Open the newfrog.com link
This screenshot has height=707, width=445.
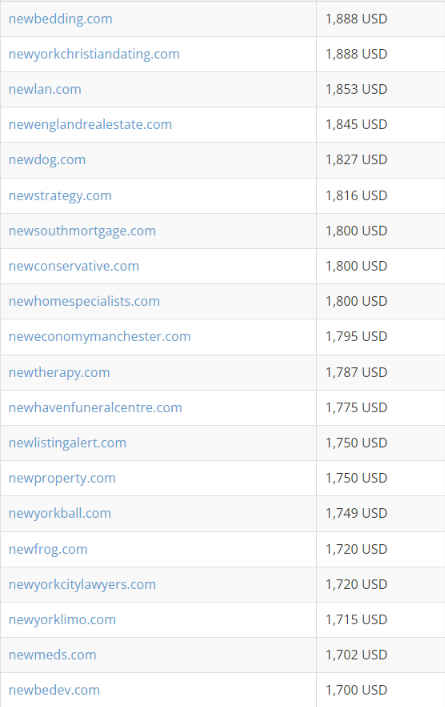click(x=48, y=549)
